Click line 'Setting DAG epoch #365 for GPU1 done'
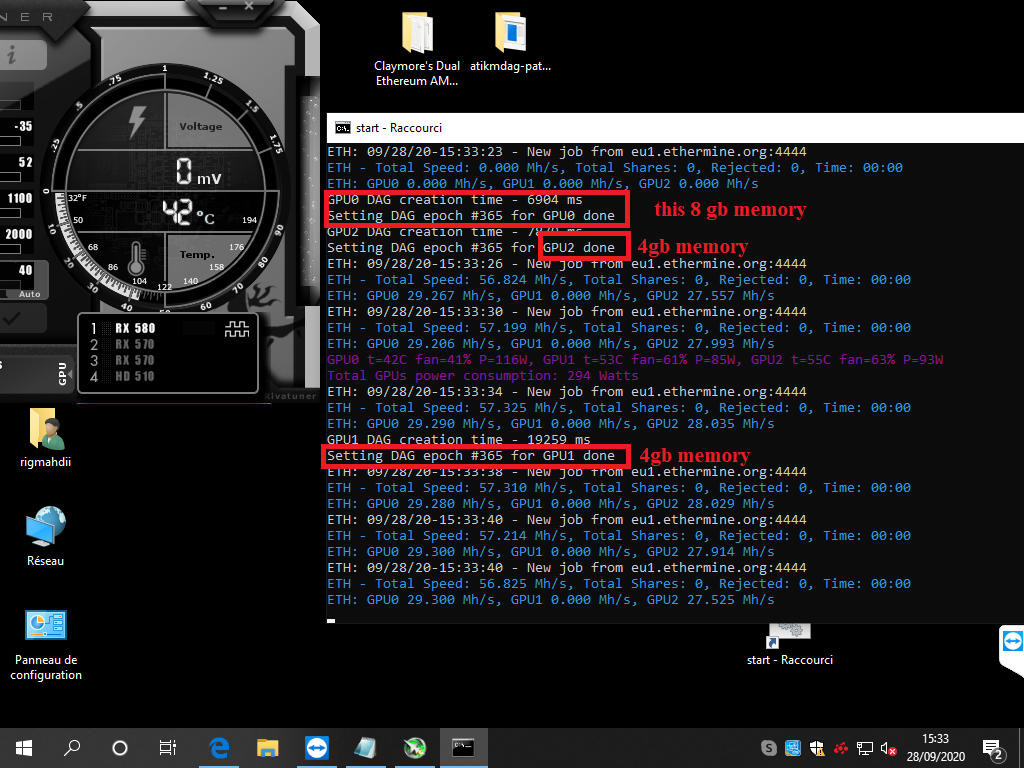The height and width of the screenshot is (768, 1024). click(471, 456)
